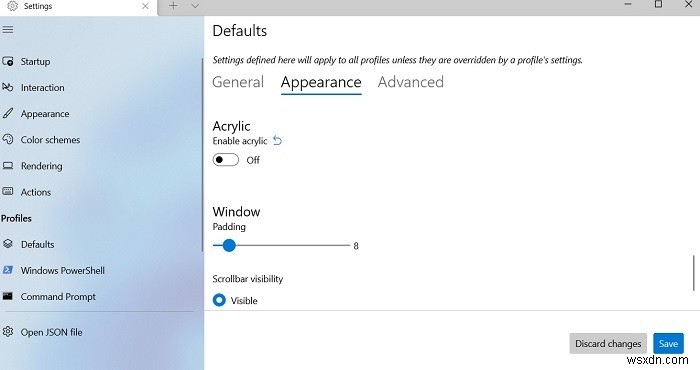Minimize the Terminal window
Screen dimensions: 700x370
click(628, 4)
